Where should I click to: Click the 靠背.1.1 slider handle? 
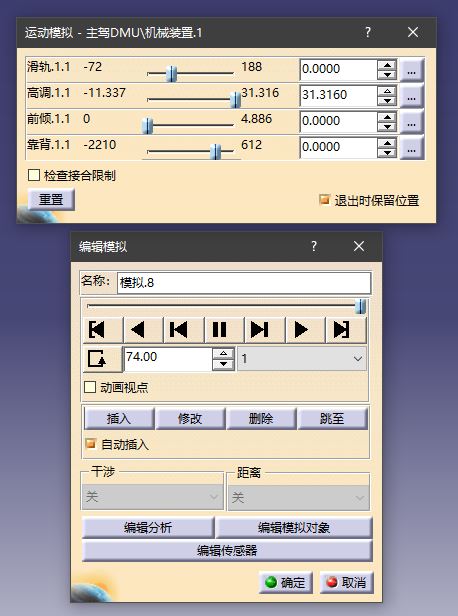(215, 151)
